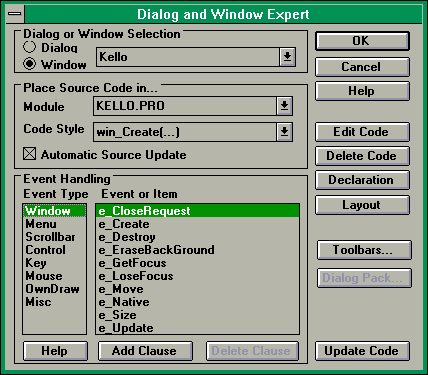Click the Layout button

pyautogui.click(x=362, y=205)
